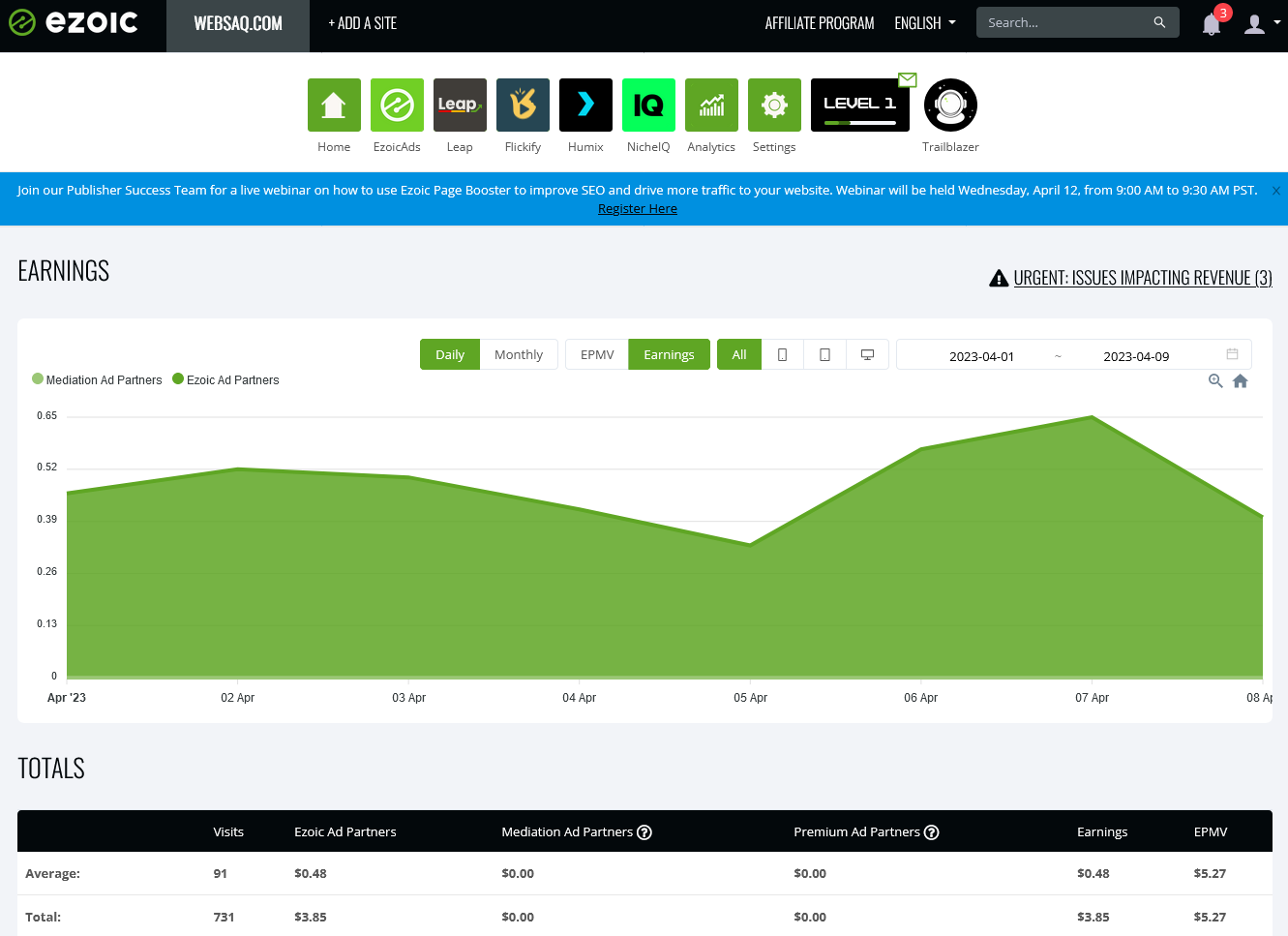Click the Premium Ad Partners help icon
1288x936 pixels.
tap(932, 832)
